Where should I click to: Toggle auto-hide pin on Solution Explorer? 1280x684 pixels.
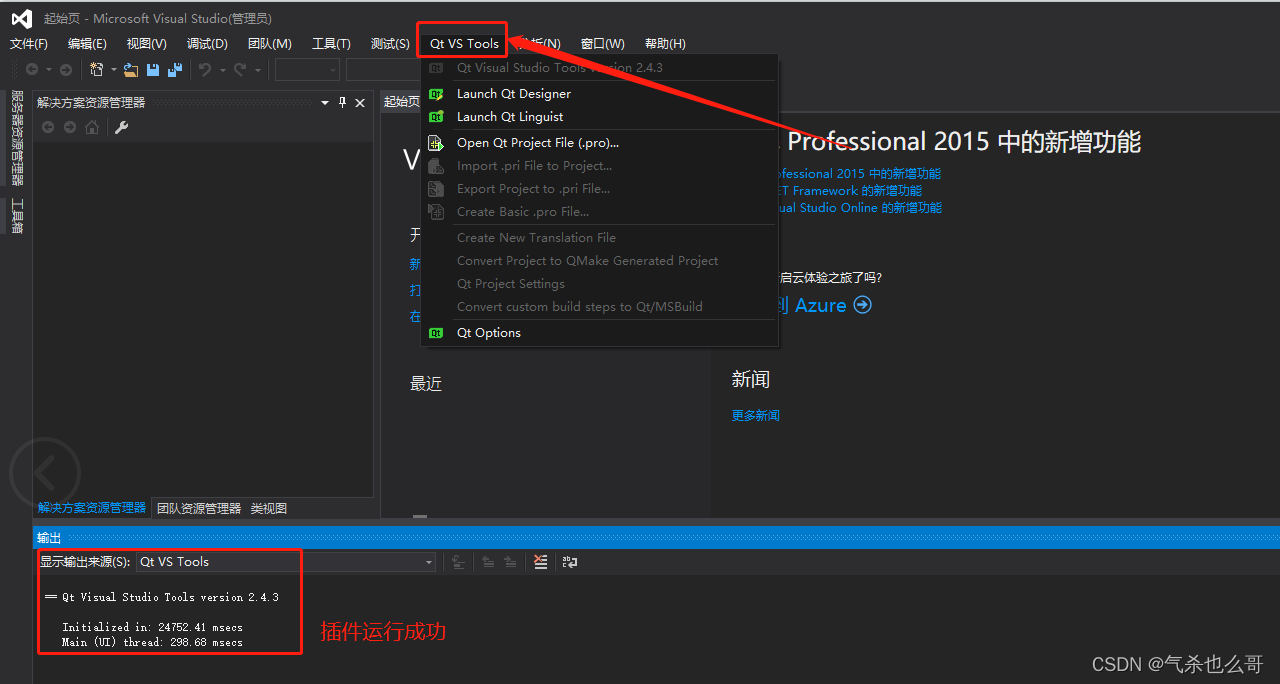pos(341,101)
